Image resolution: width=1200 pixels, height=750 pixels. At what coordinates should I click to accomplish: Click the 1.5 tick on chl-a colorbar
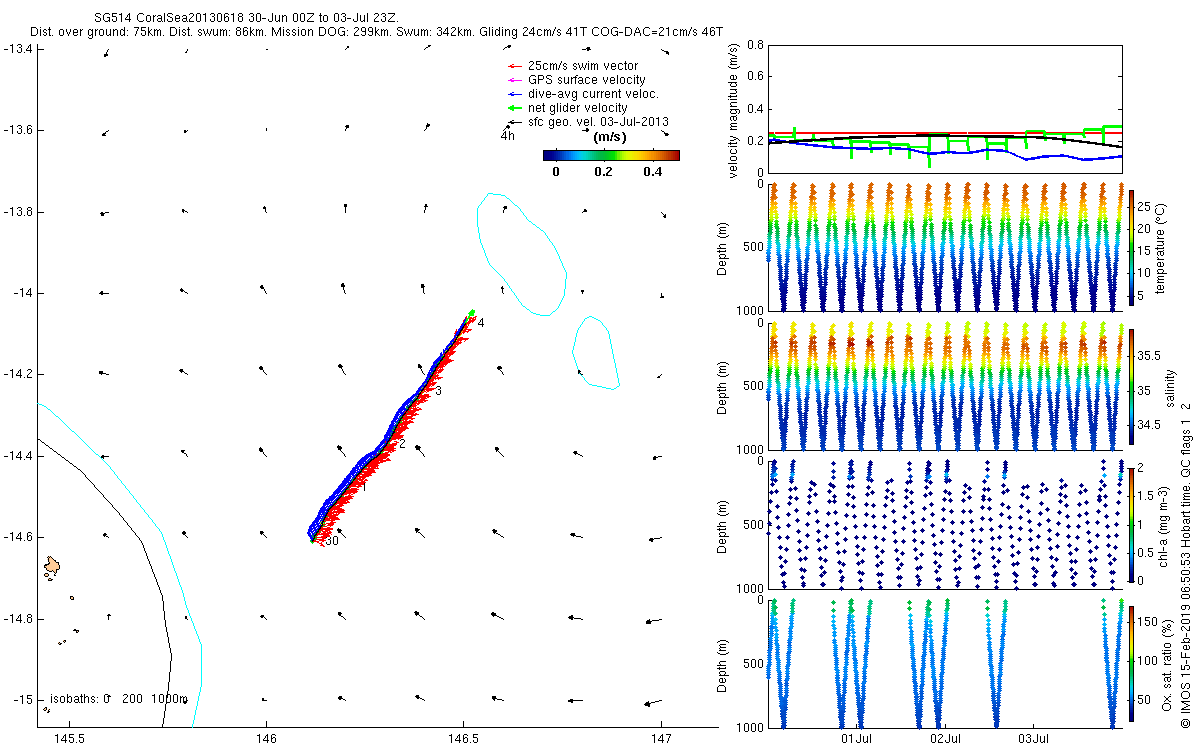point(1147,494)
